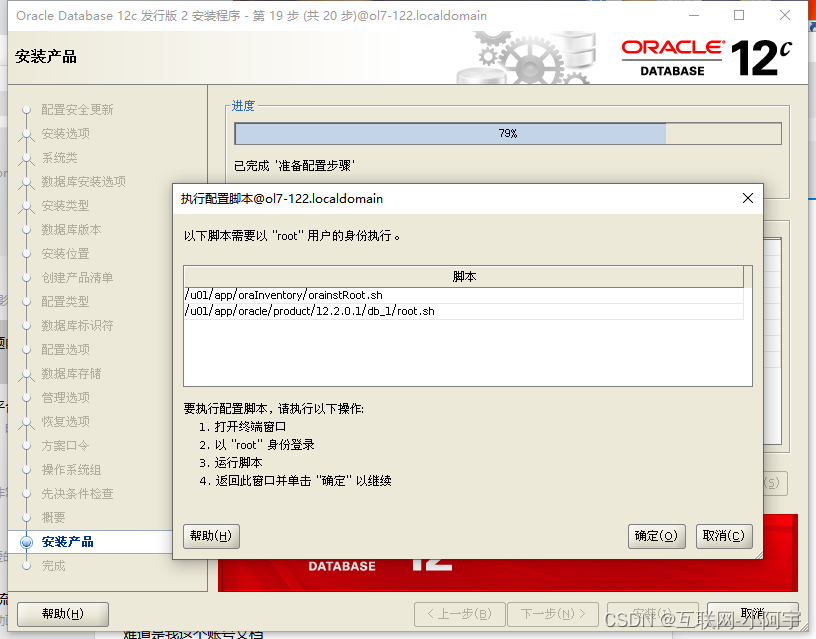The image size is (816, 639).
Task: Select 创建产品清单 step in sidebar
Action: click(x=77, y=278)
